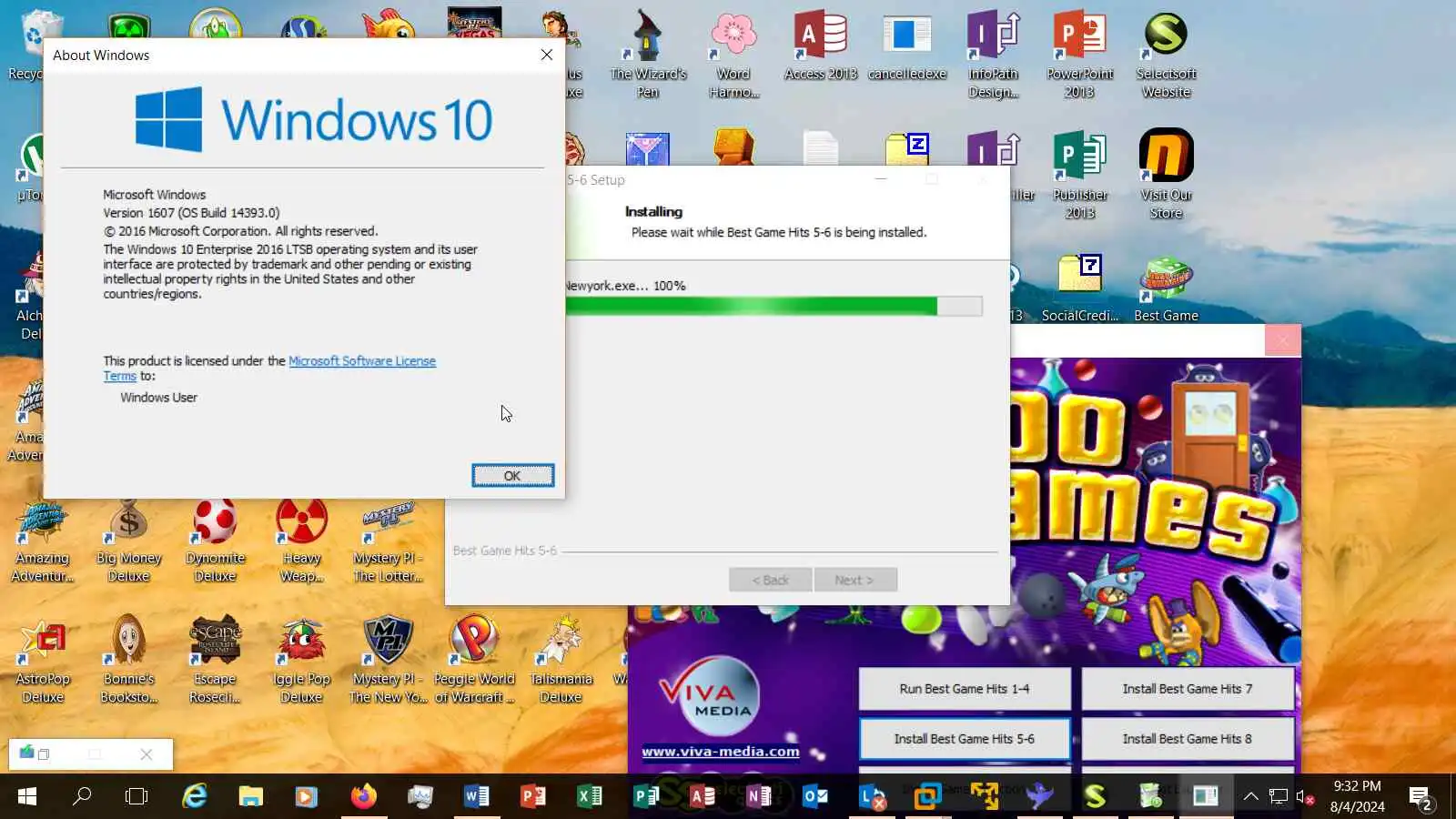
Task: Open Access from the taskbar
Action: click(x=702, y=797)
